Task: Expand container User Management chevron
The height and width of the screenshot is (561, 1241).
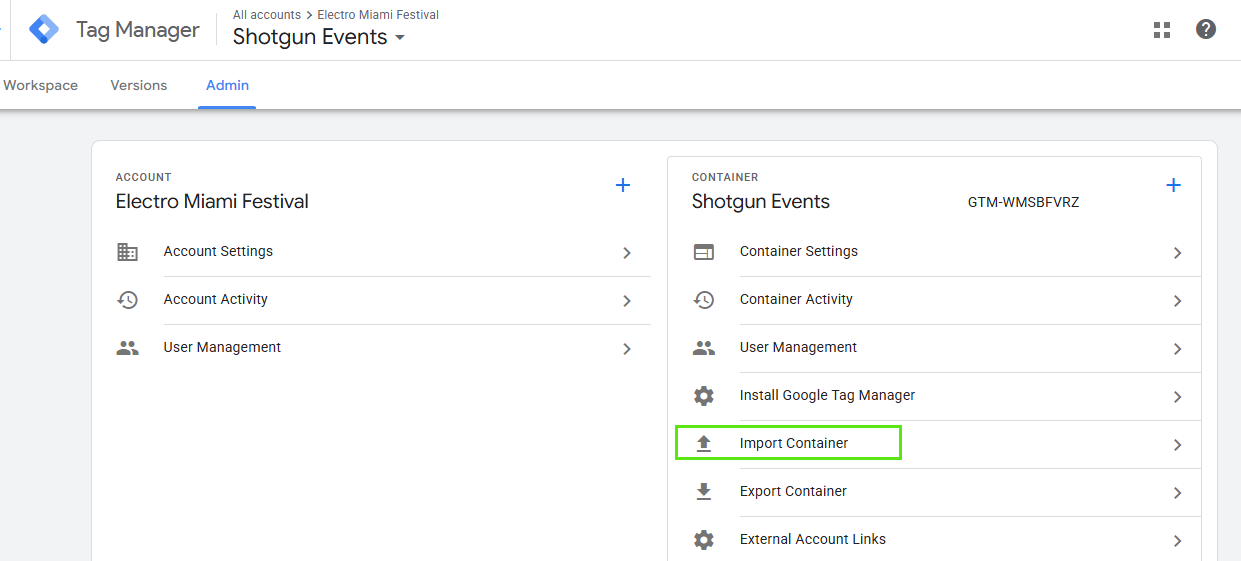Action: click(x=1178, y=349)
